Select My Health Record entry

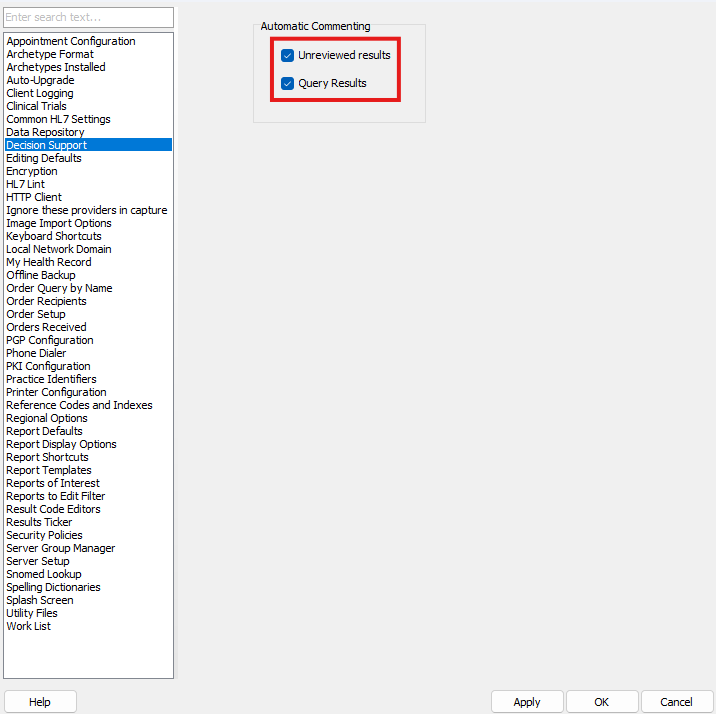click(49, 262)
